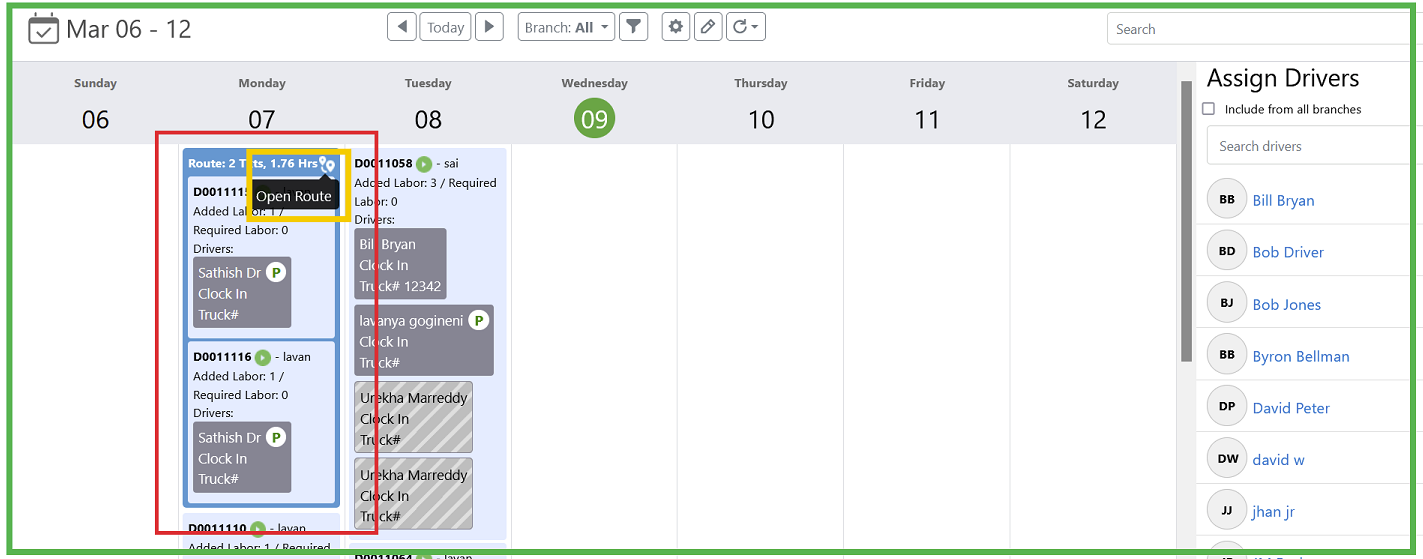Select Sathish Dr card under D0011116
Screen dimensions: 1423x559
242,457
